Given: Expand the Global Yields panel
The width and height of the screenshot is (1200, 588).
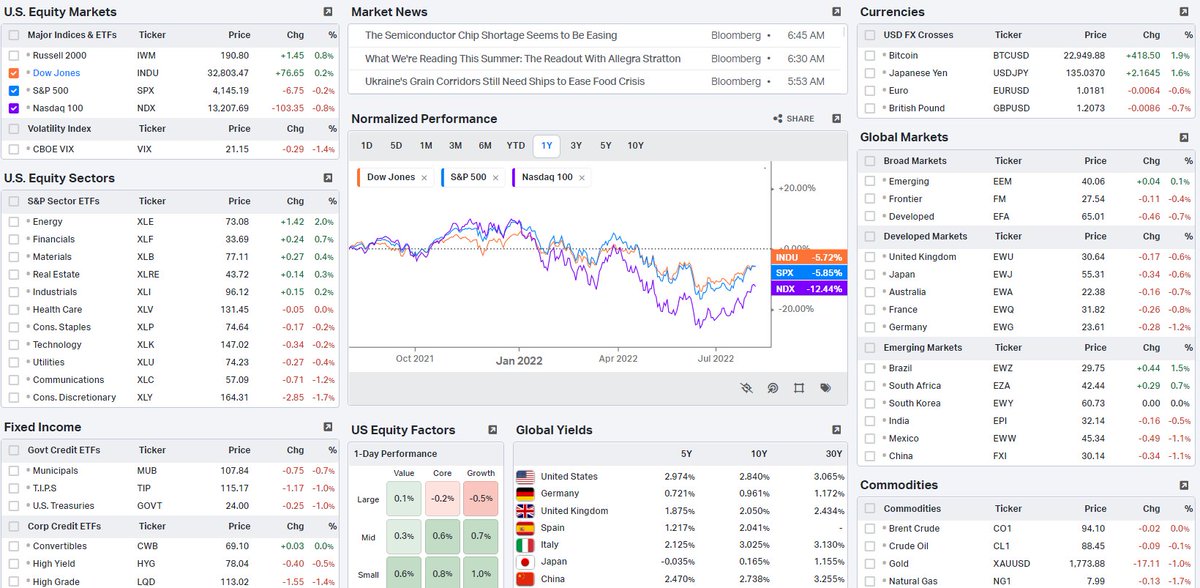Looking at the screenshot, I should (836, 430).
